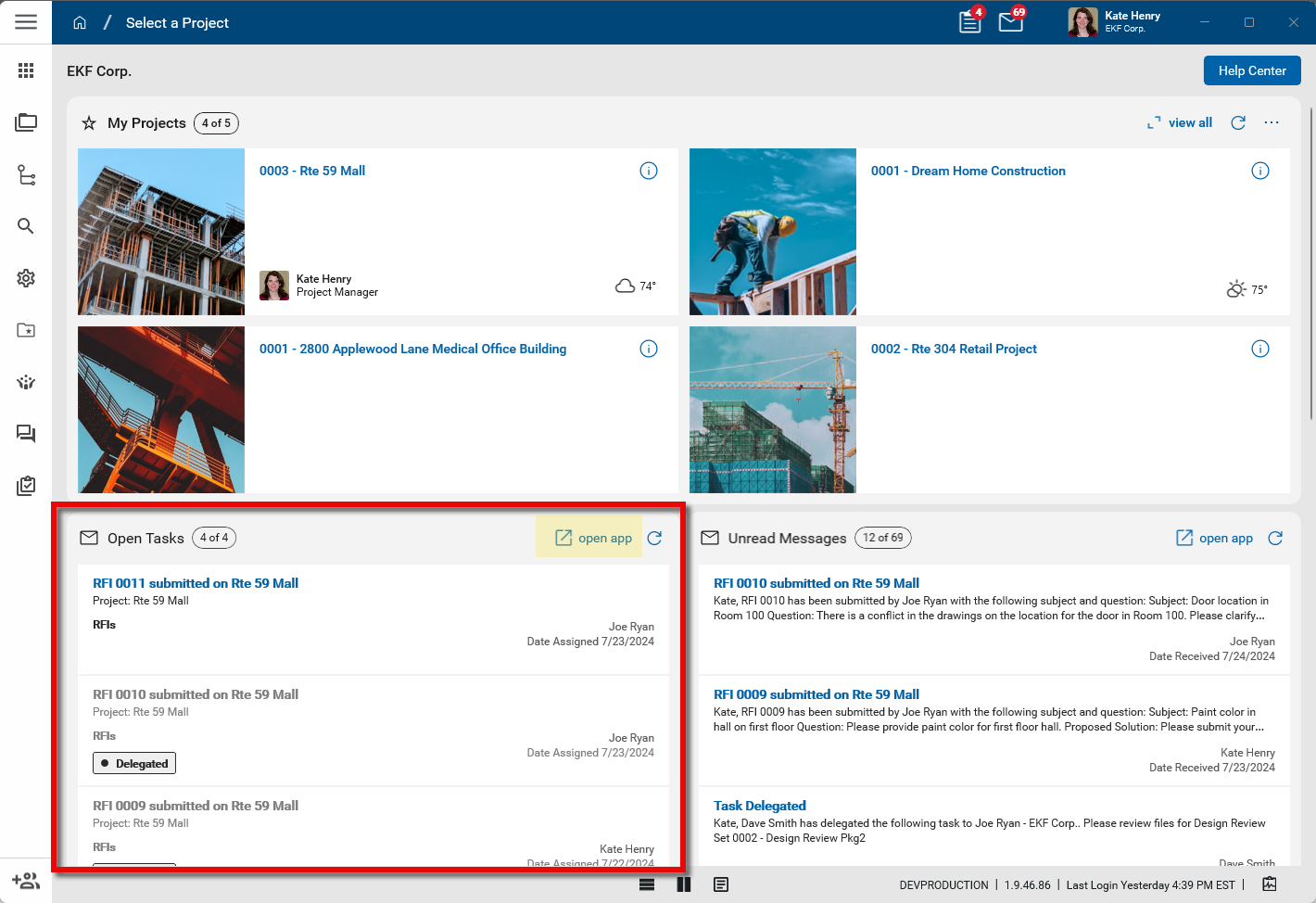1316x903 pixels.
Task: Click add users icon at sidebar bottom
Action: click(x=26, y=881)
